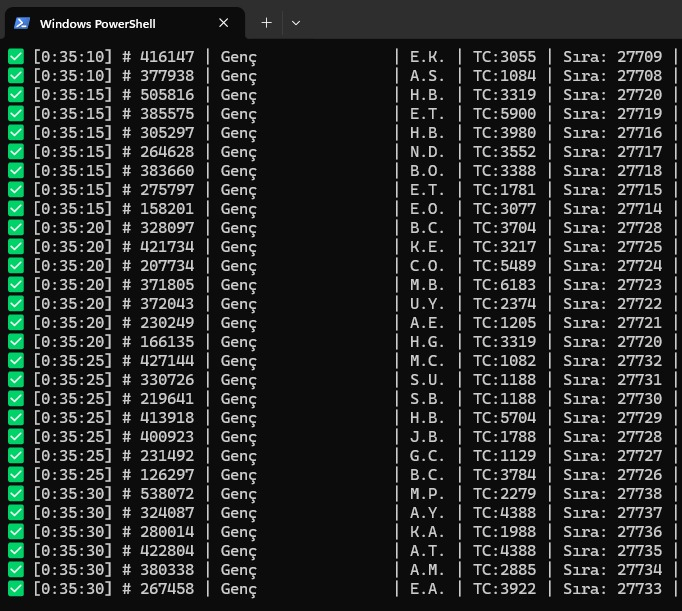
Task: Click the value TC:6183
Action: (505, 284)
